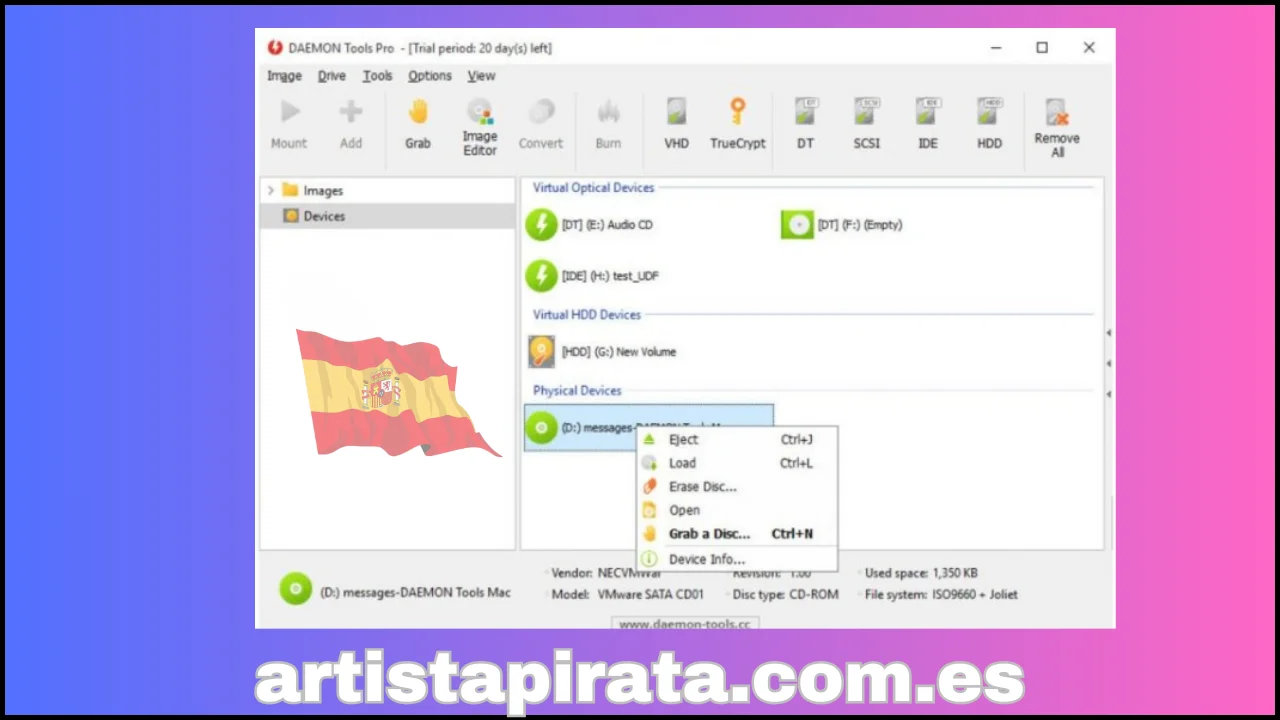Click the www.daemon-tools.cc link
This screenshot has width=1280, height=720.
685,624
